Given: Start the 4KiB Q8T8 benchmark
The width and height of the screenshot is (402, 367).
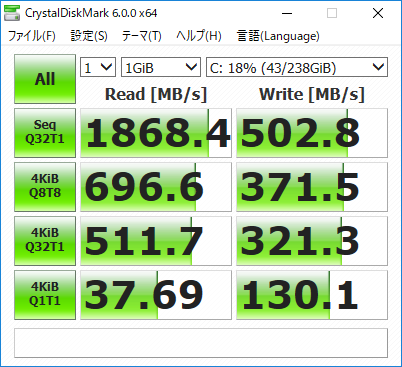Looking at the screenshot, I should (45, 187).
